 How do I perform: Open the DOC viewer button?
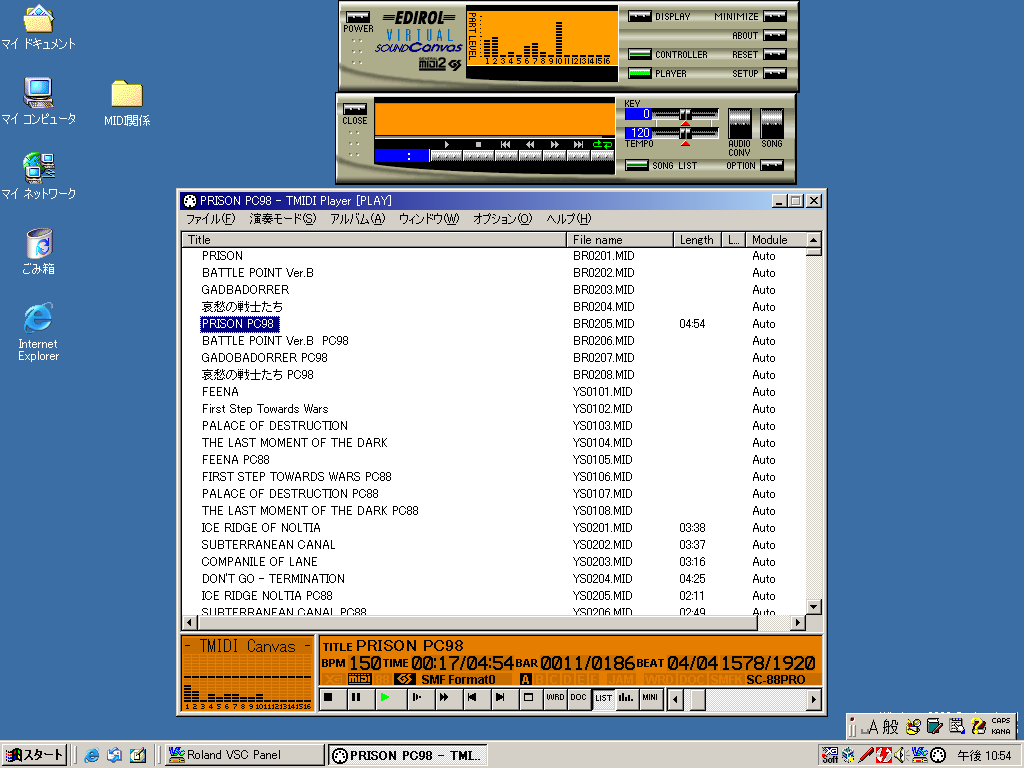click(x=579, y=697)
